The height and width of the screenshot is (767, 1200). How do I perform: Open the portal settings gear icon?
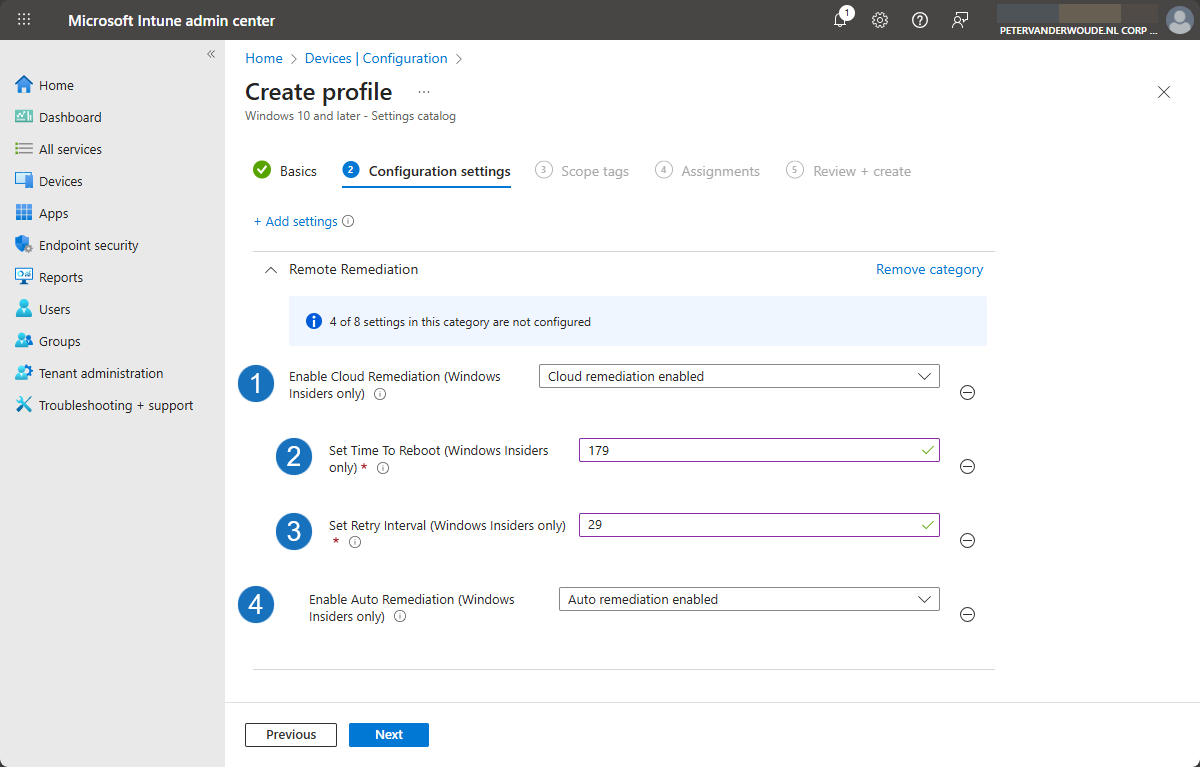[880, 20]
